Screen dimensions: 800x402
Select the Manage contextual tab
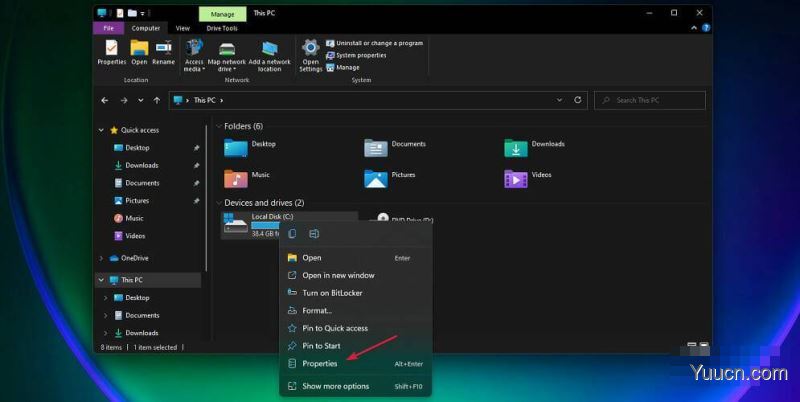[222, 14]
